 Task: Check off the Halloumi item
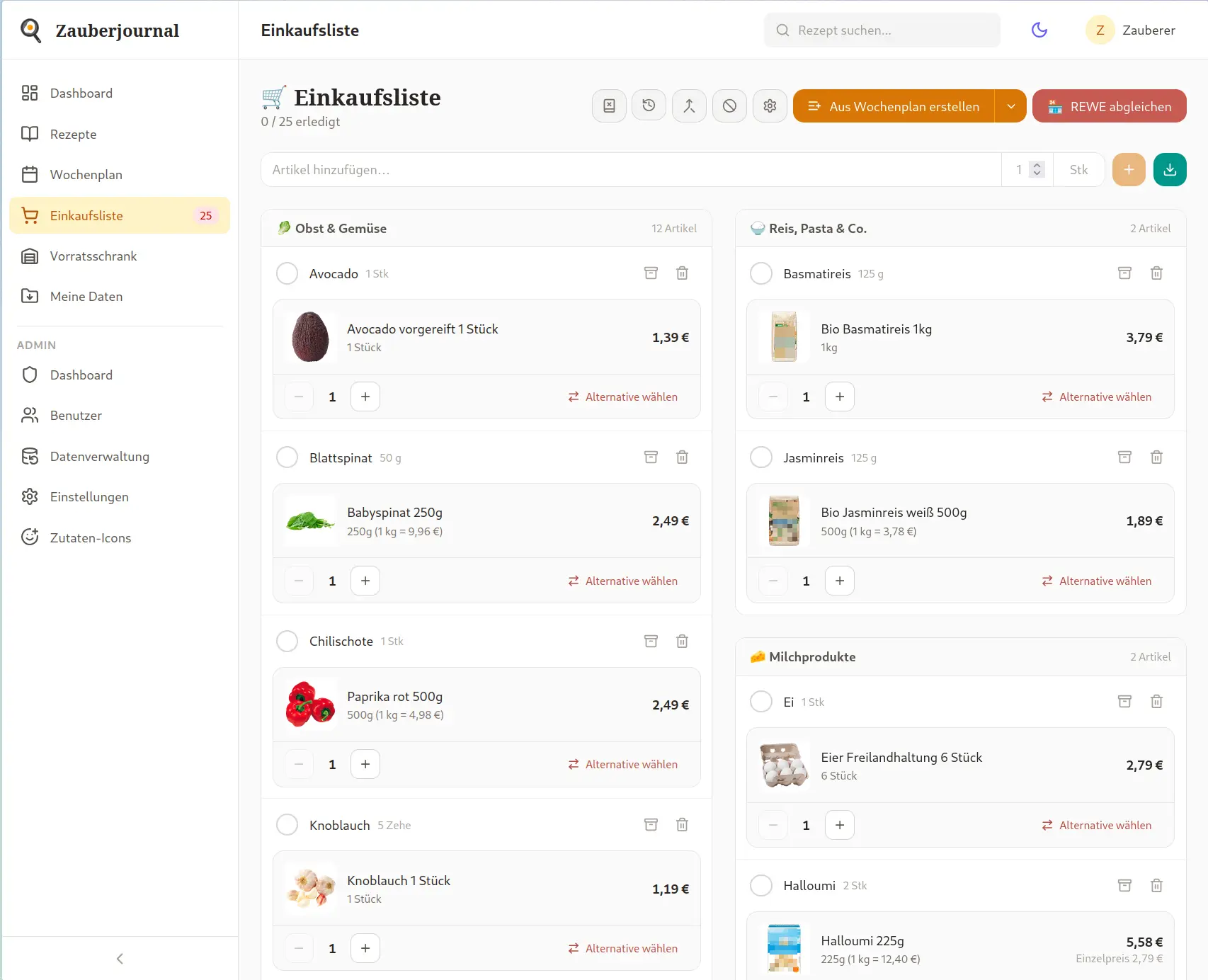(x=761, y=885)
